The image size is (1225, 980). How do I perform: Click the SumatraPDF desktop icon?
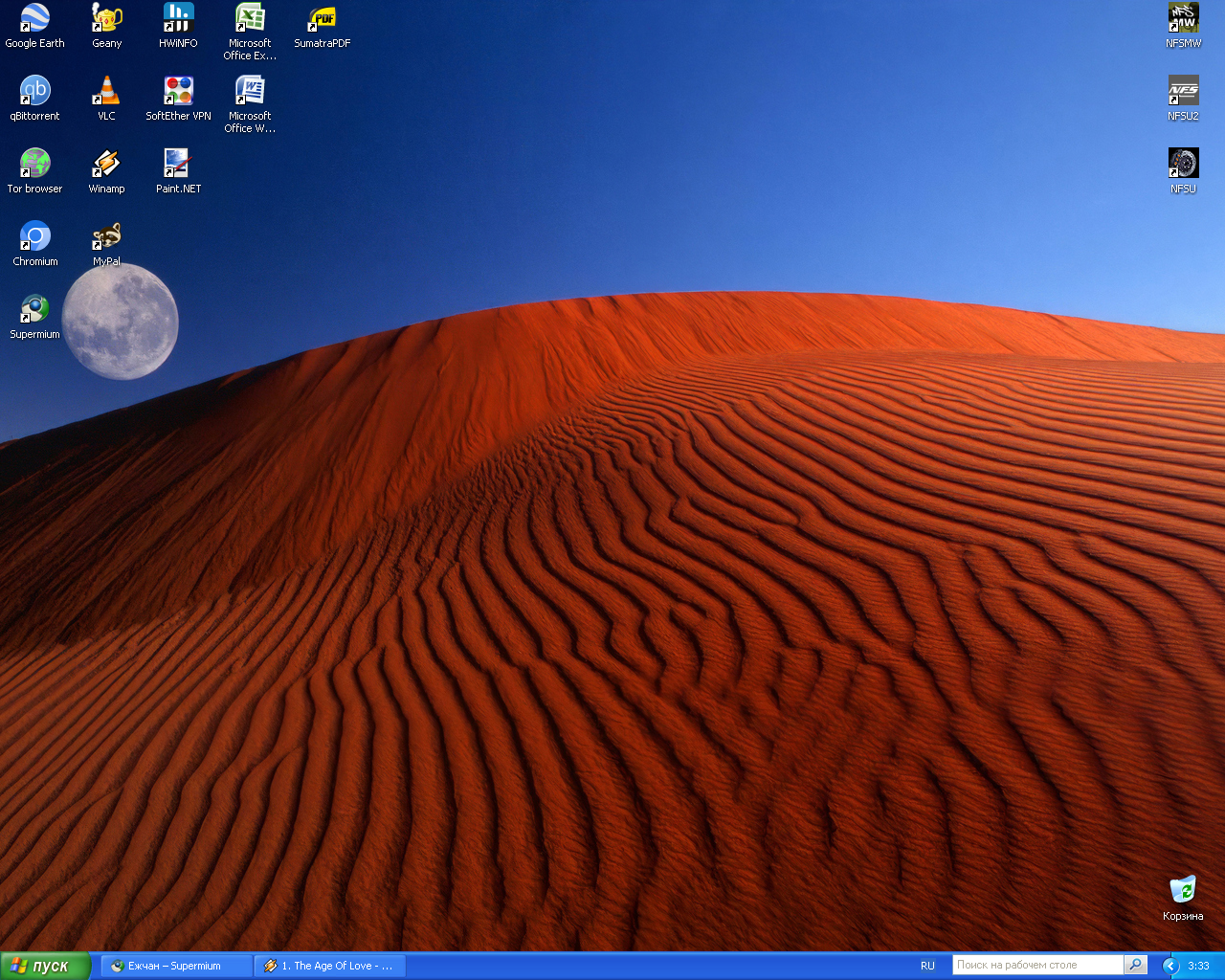point(322,25)
